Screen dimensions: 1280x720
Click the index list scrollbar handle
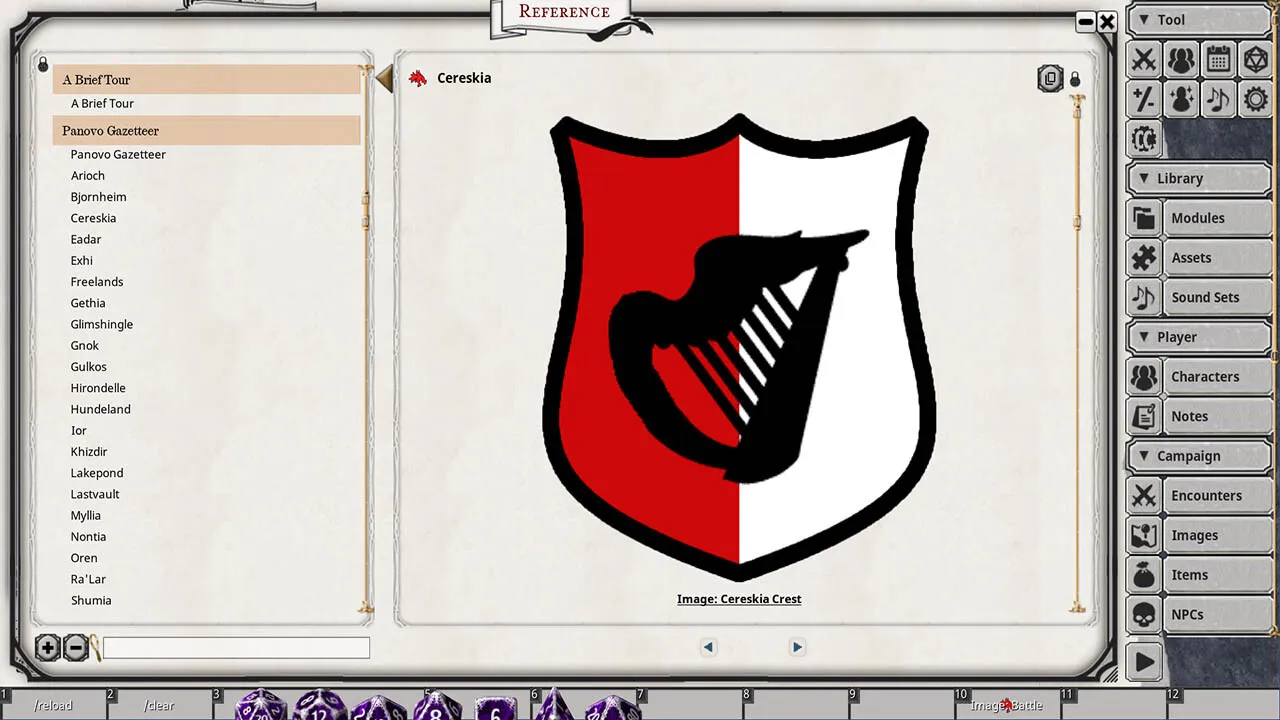(x=365, y=210)
